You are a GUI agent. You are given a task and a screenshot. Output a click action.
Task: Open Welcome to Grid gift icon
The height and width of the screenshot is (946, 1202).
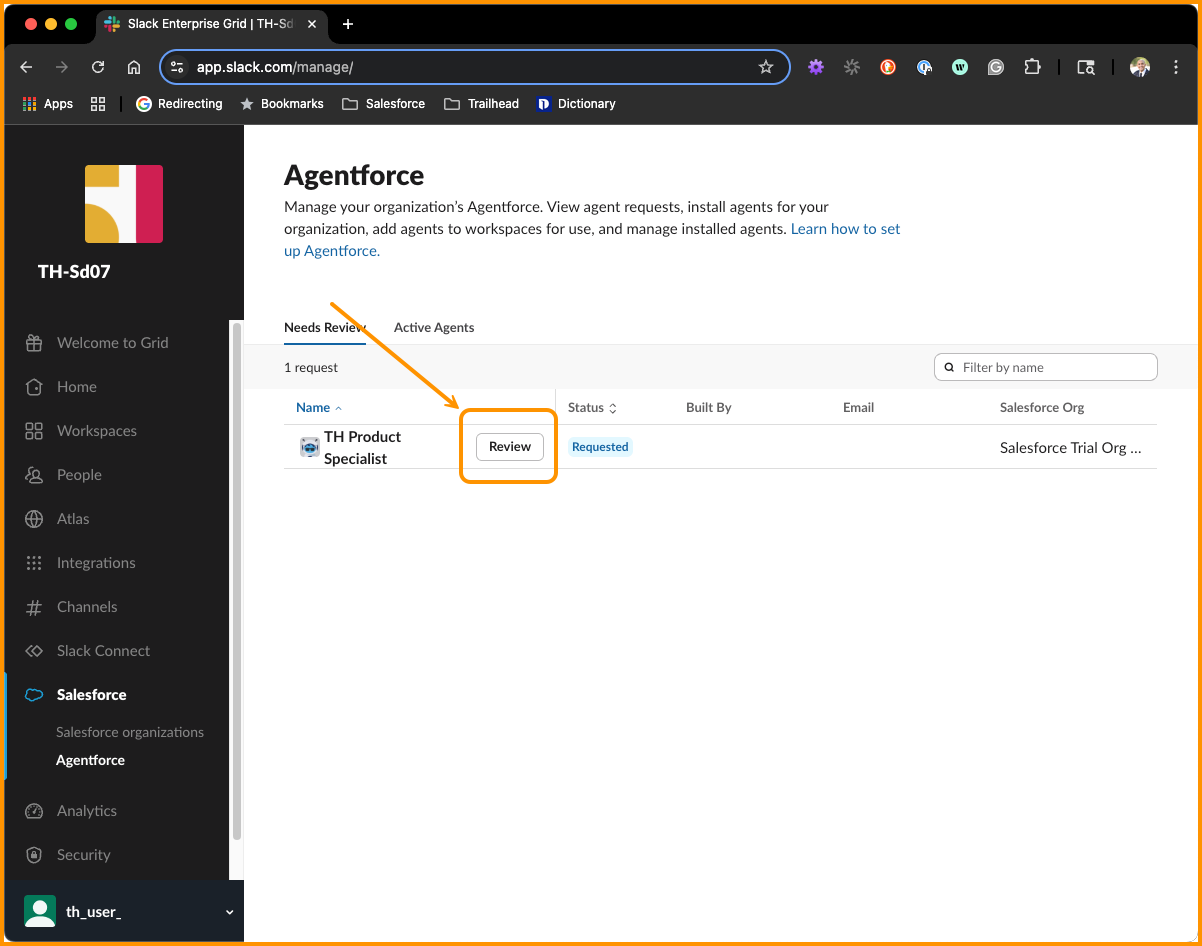coord(34,343)
